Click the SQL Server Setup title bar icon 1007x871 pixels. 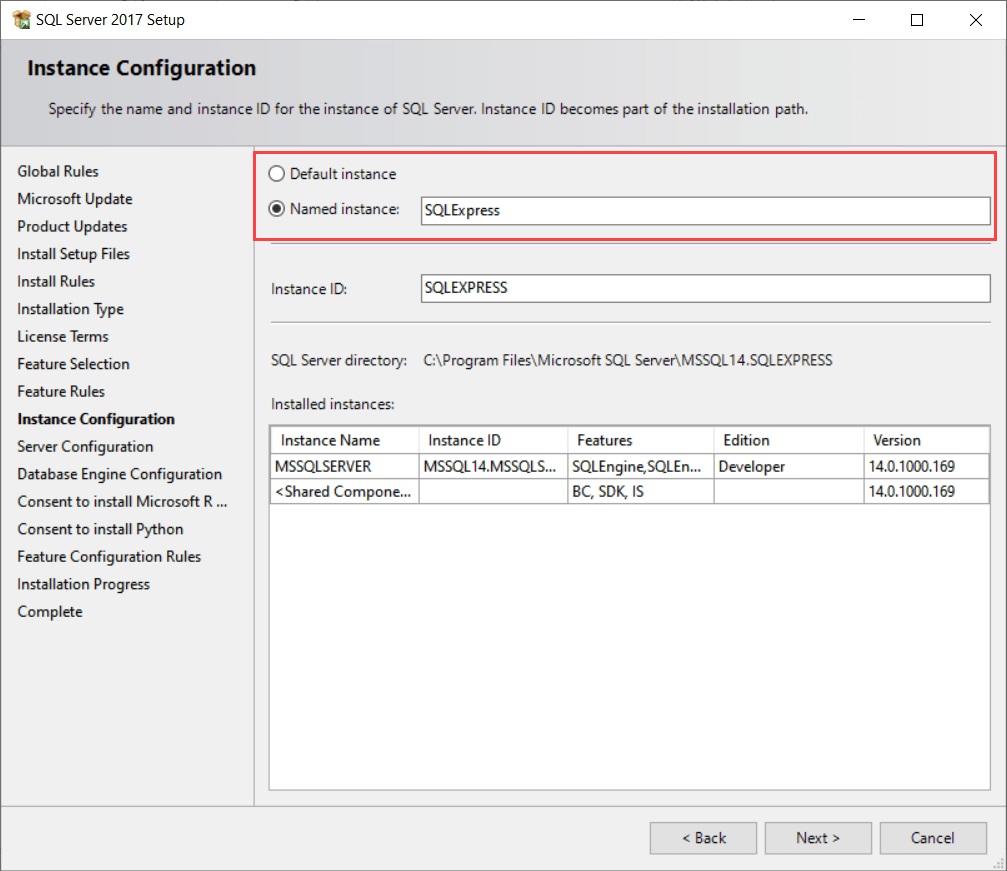point(21,19)
